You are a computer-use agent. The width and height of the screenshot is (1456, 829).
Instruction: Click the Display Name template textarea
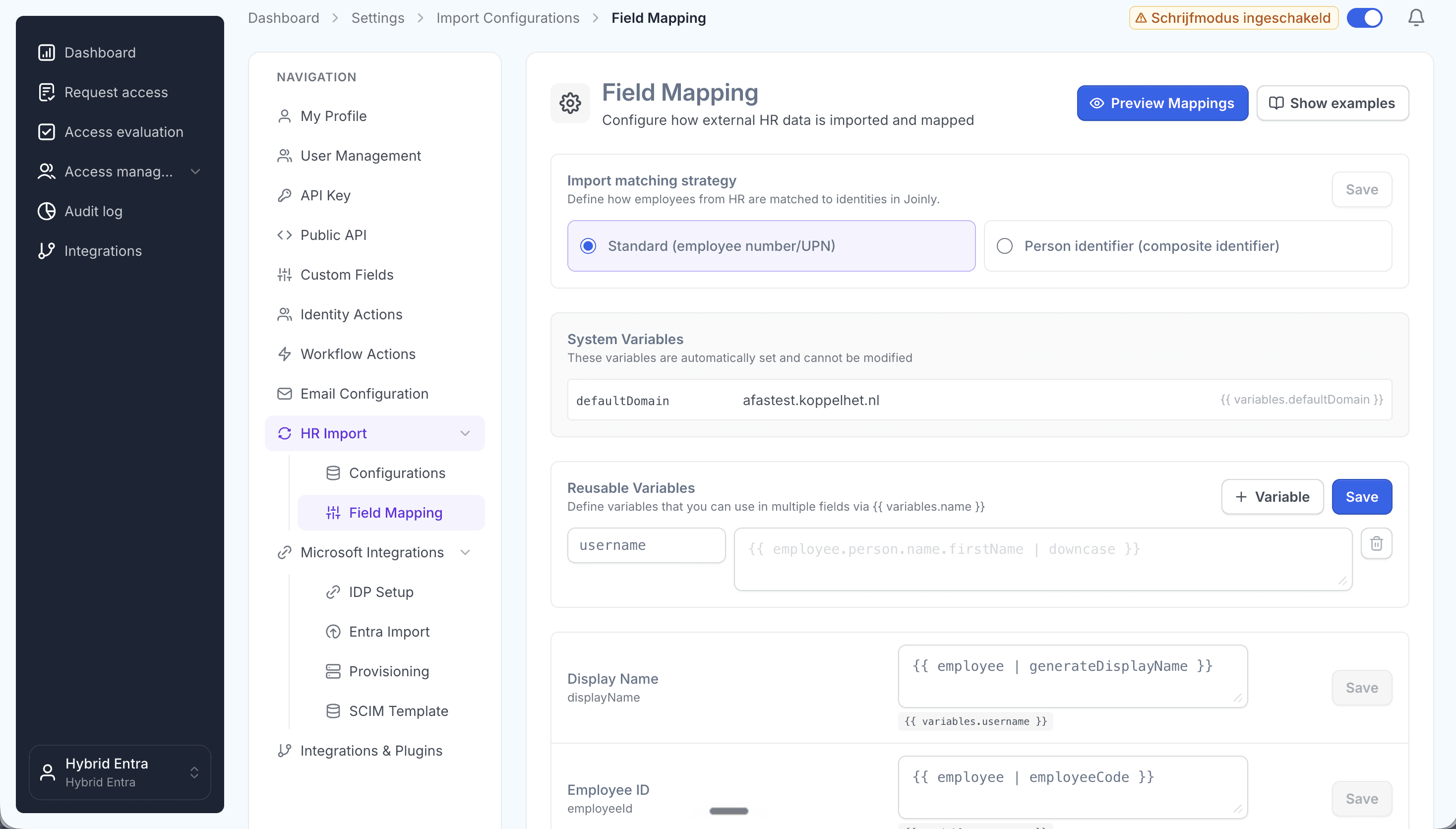pos(1072,676)
